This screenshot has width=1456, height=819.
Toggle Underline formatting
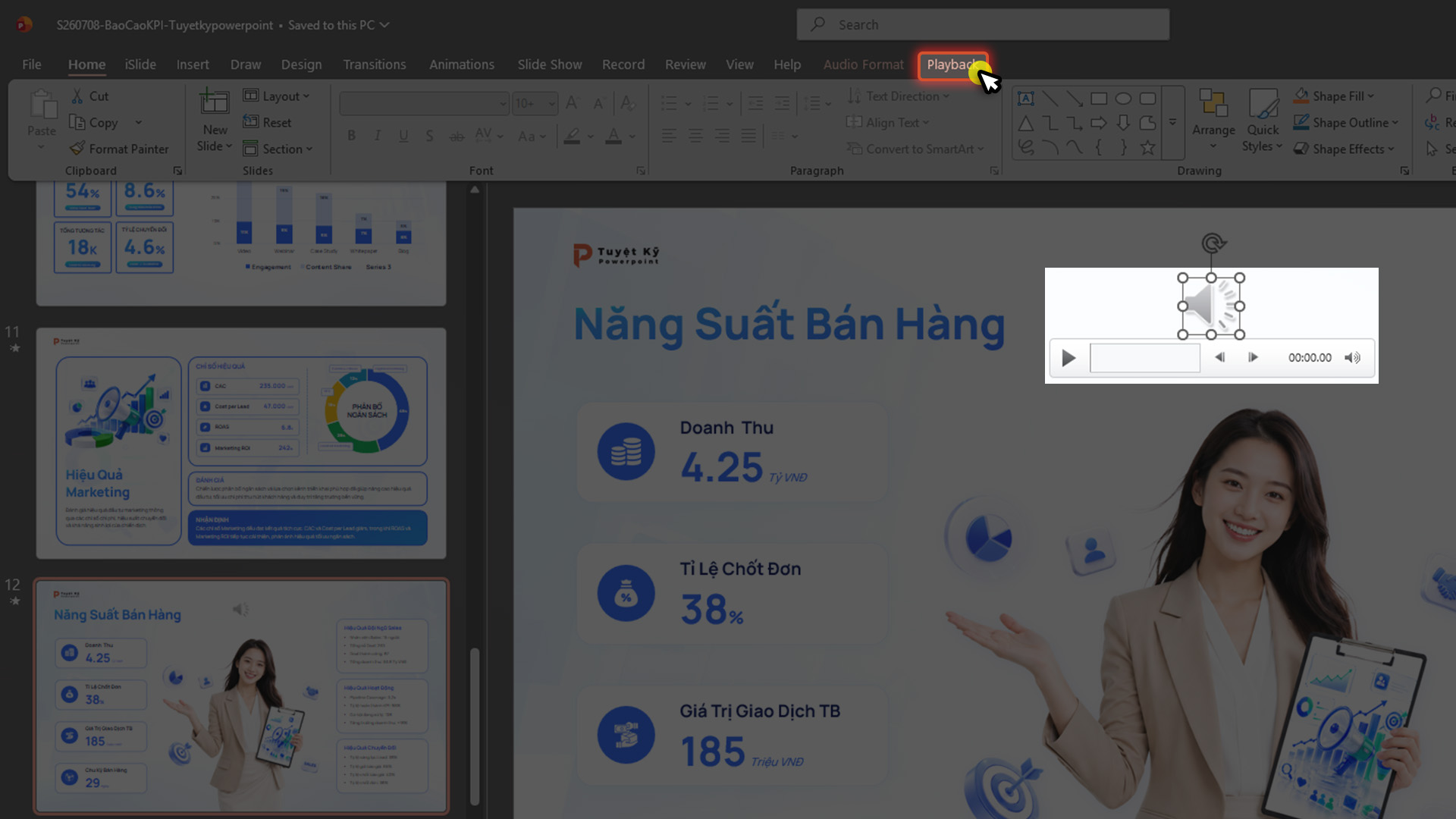403,136
